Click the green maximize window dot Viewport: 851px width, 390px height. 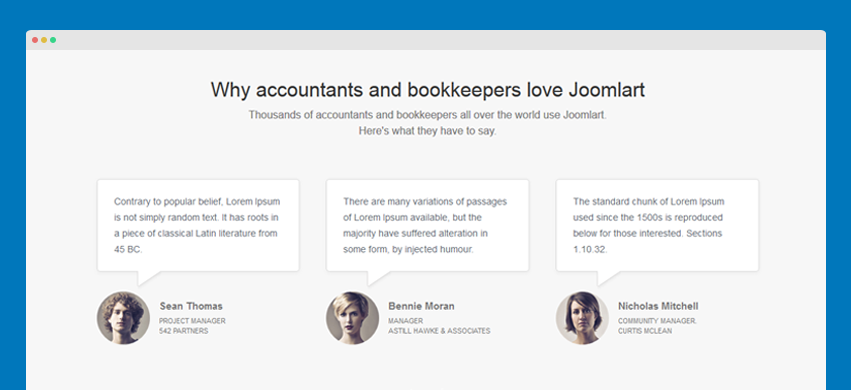53,40
